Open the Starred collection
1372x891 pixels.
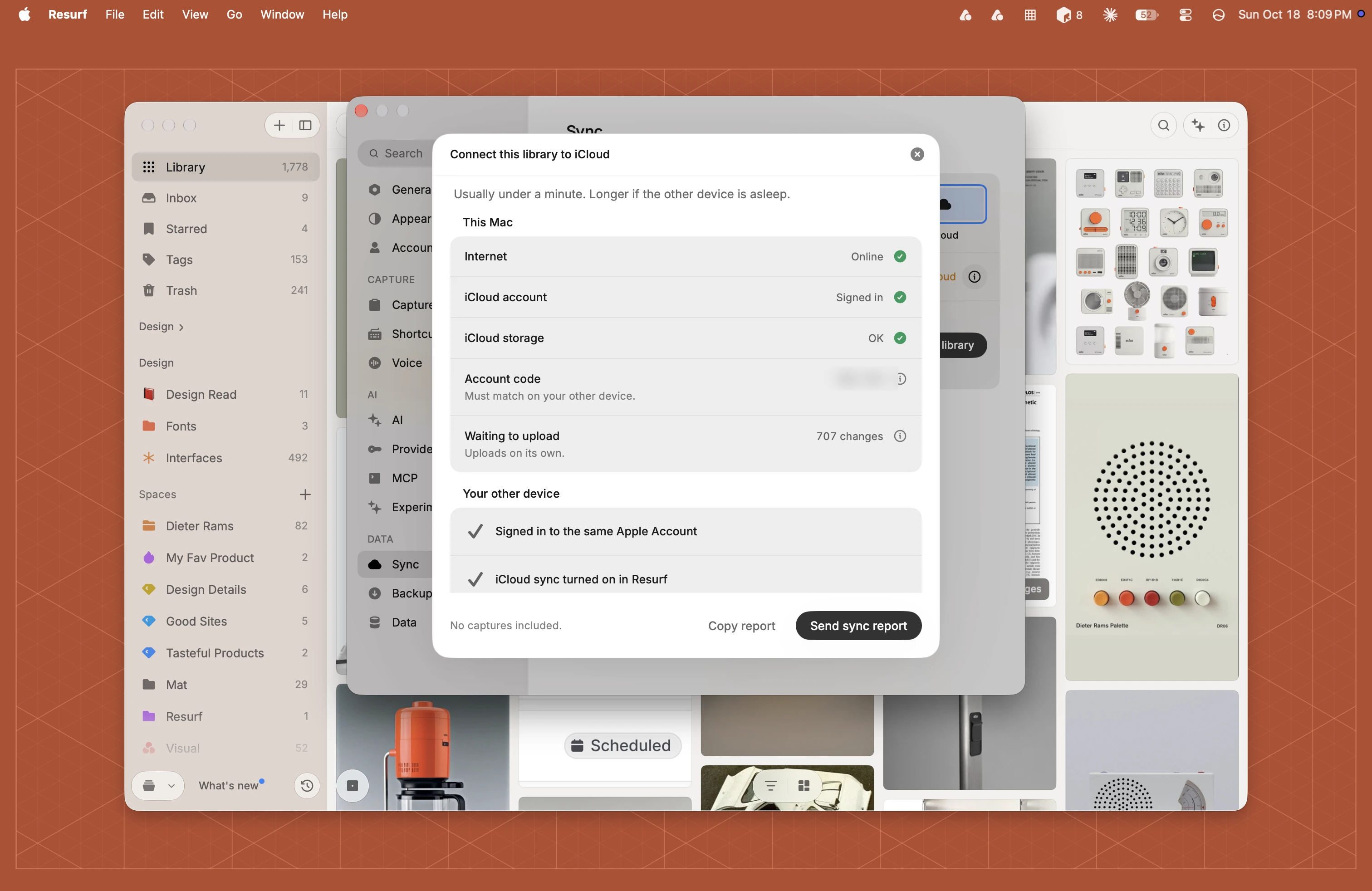click(225, 229)
